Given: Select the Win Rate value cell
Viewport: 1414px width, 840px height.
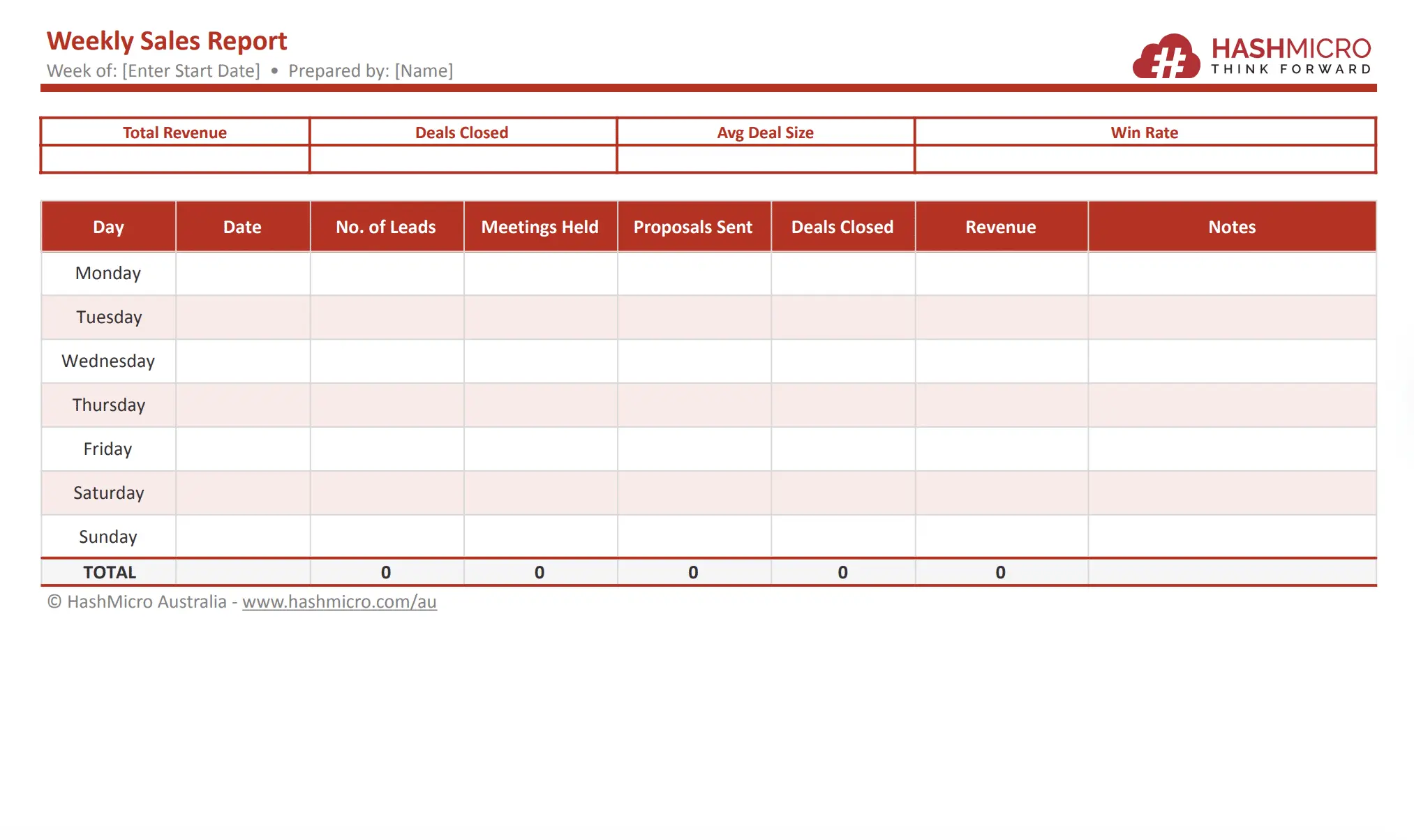Looking at the screenshot, I should tap(1145, 159).
